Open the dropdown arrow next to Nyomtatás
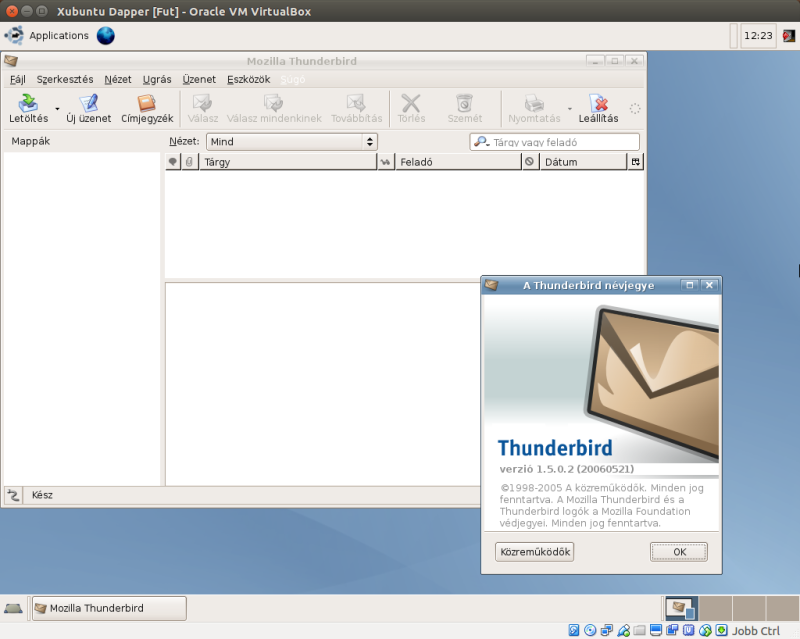 point(569,109)
